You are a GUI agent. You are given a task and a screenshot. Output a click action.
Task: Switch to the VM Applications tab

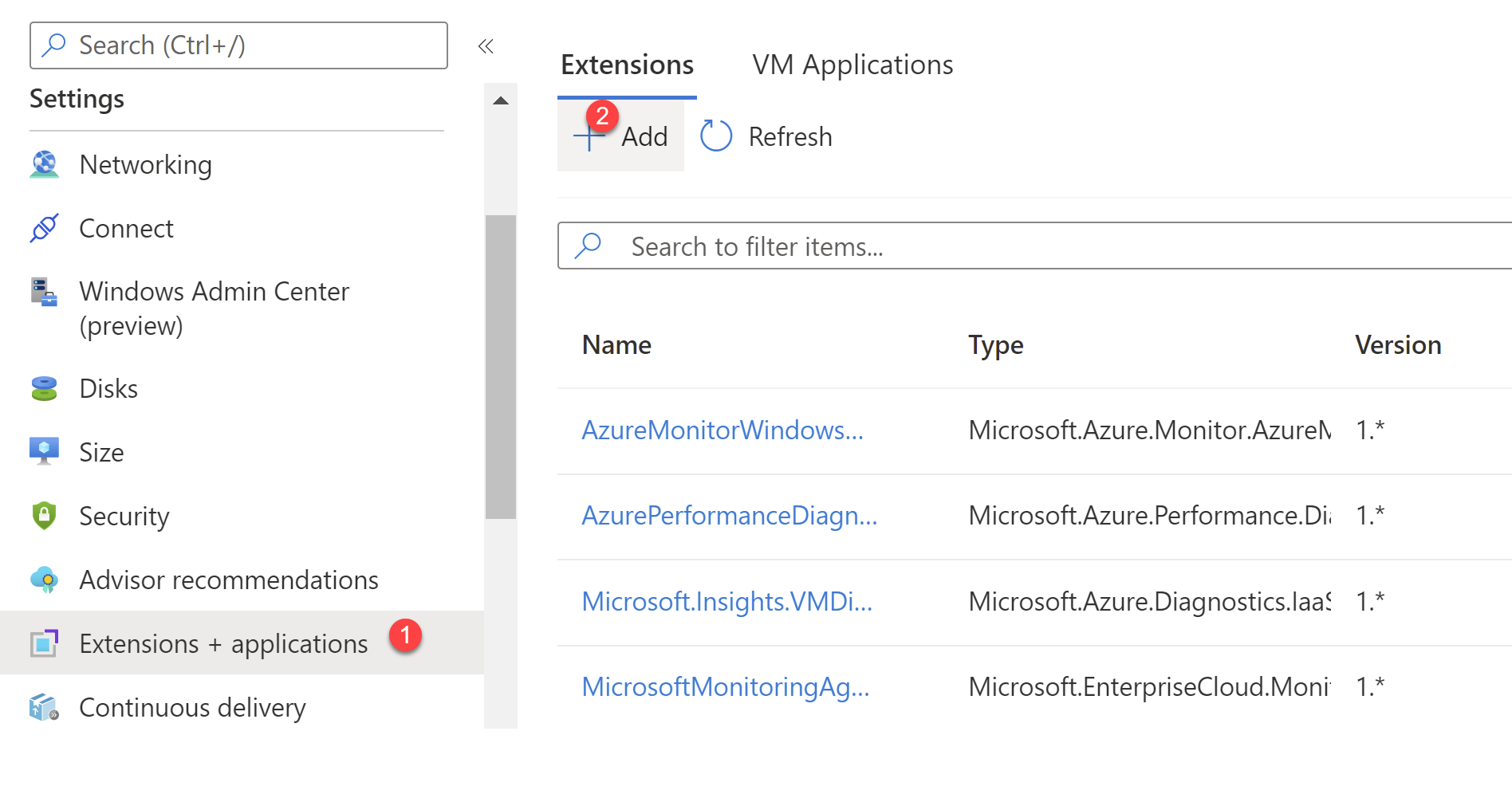[852, 65]
